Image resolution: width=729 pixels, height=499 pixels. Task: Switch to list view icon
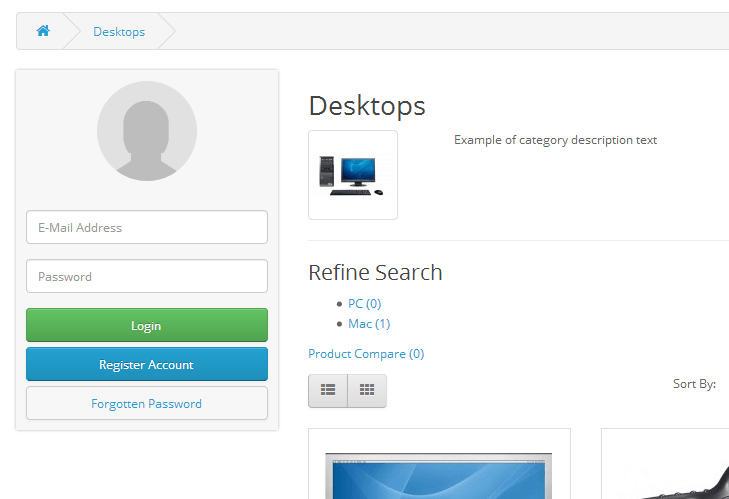point(328,391)
